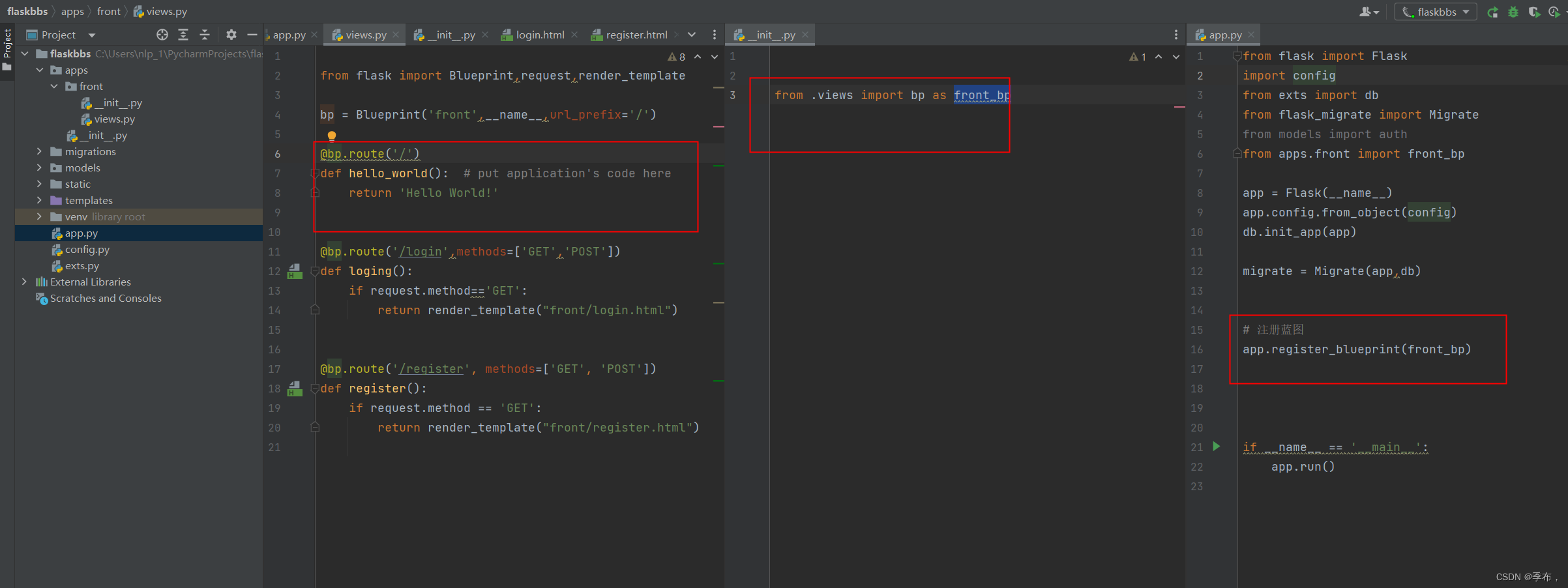
Task: Click the template gutter icon beside register
Action: (x=295, y=388)
